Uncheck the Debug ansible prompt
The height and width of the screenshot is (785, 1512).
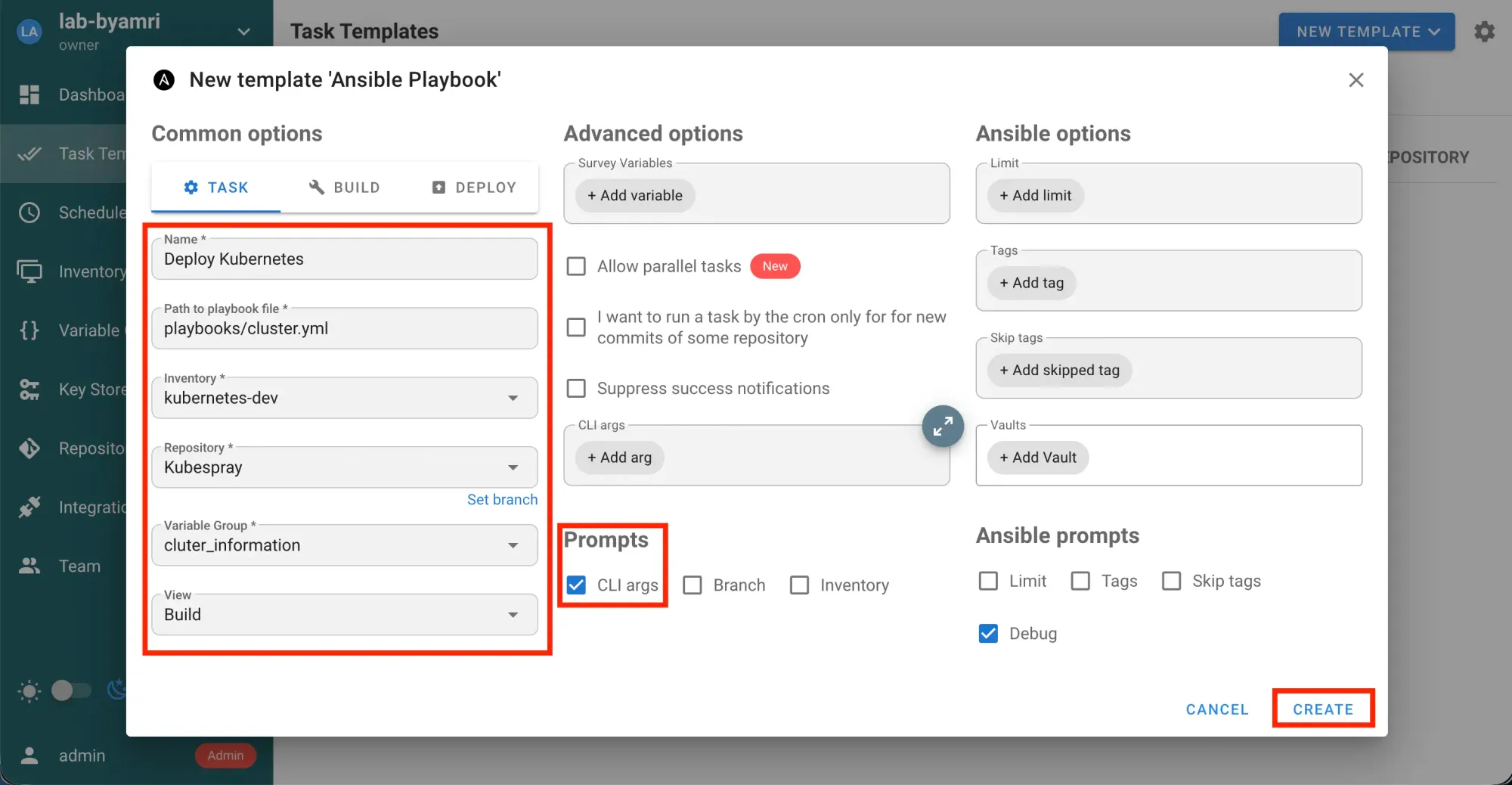pos(988,634)
